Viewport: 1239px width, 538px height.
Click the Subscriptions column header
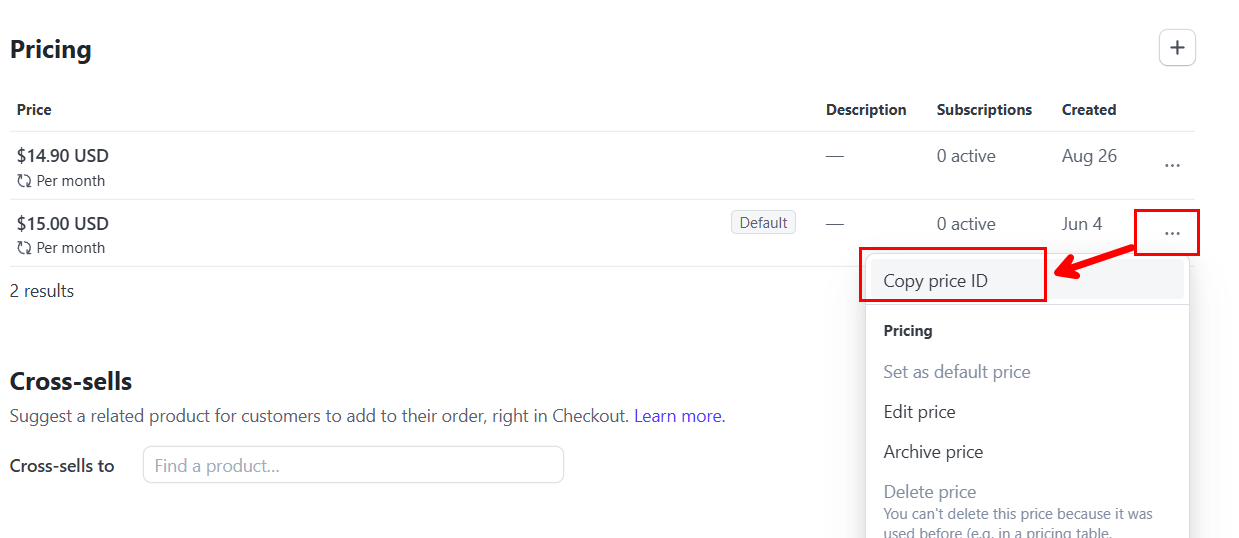click(984, 110)
